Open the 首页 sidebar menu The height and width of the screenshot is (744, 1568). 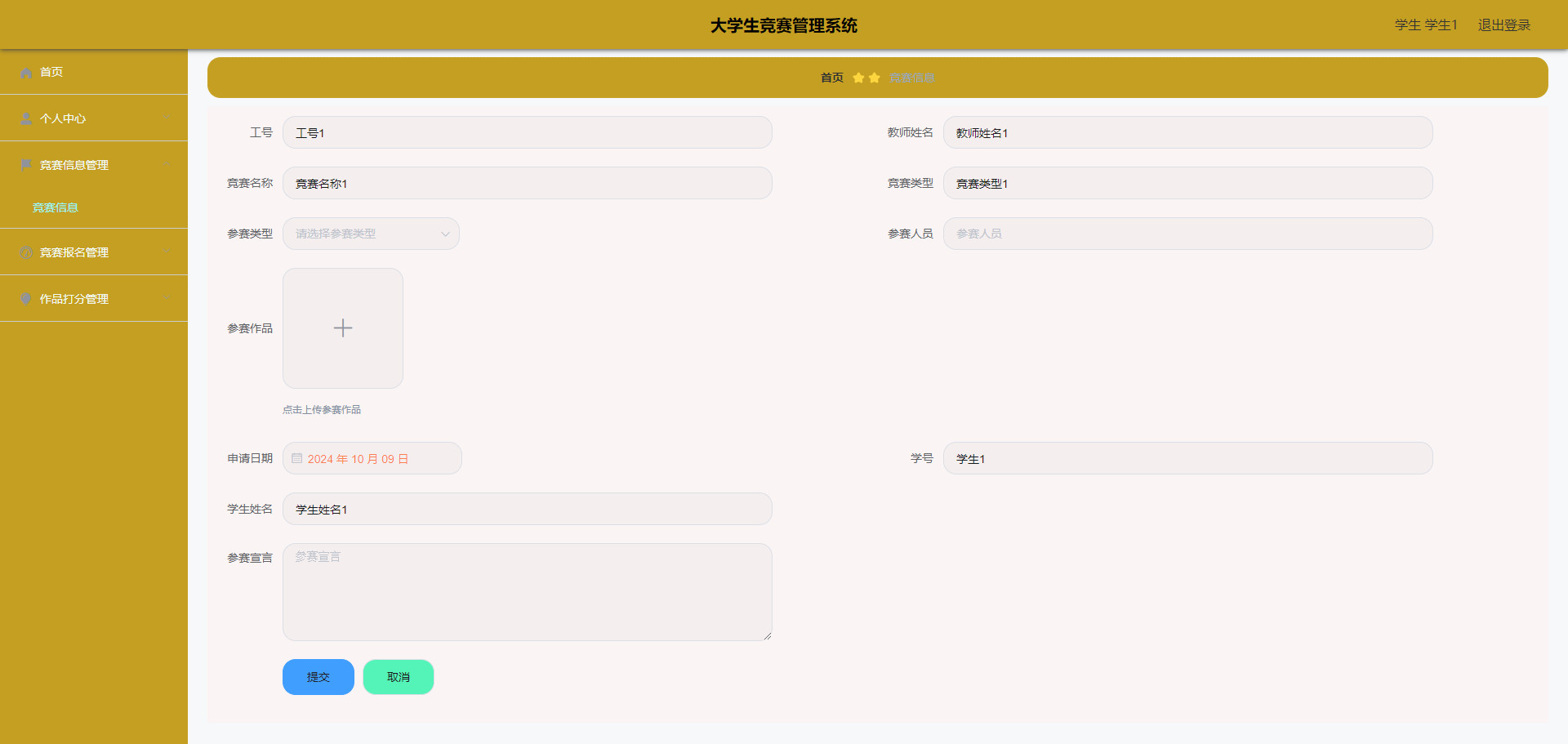(94, 72)
